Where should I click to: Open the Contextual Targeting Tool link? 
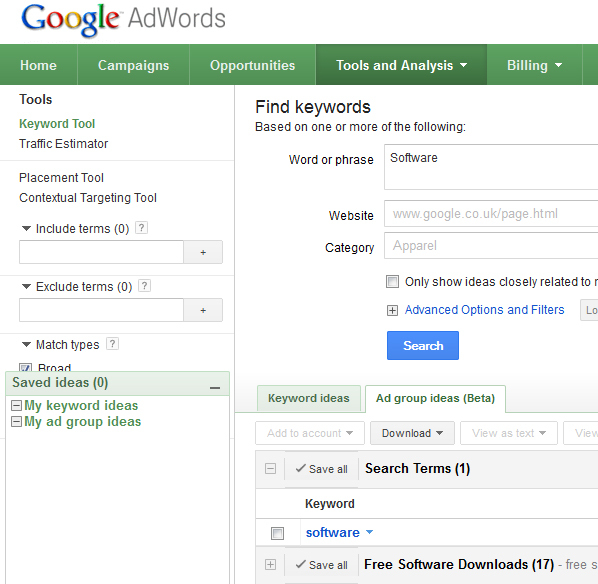[88, 198]
